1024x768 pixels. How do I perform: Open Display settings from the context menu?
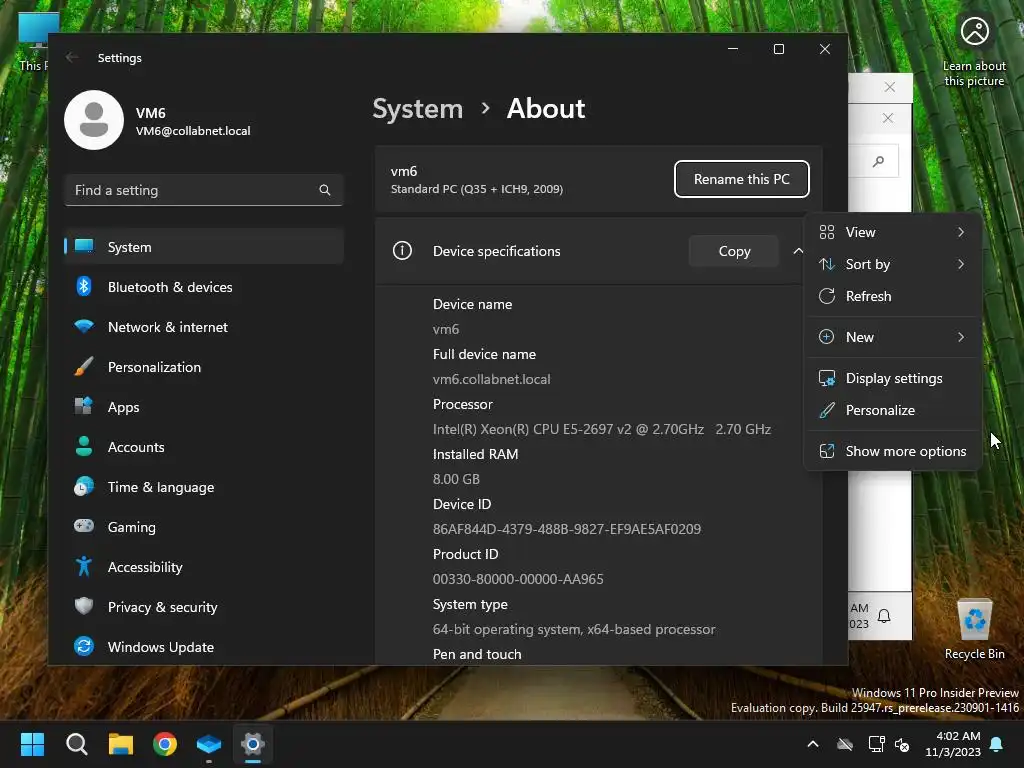click(893, 378)
